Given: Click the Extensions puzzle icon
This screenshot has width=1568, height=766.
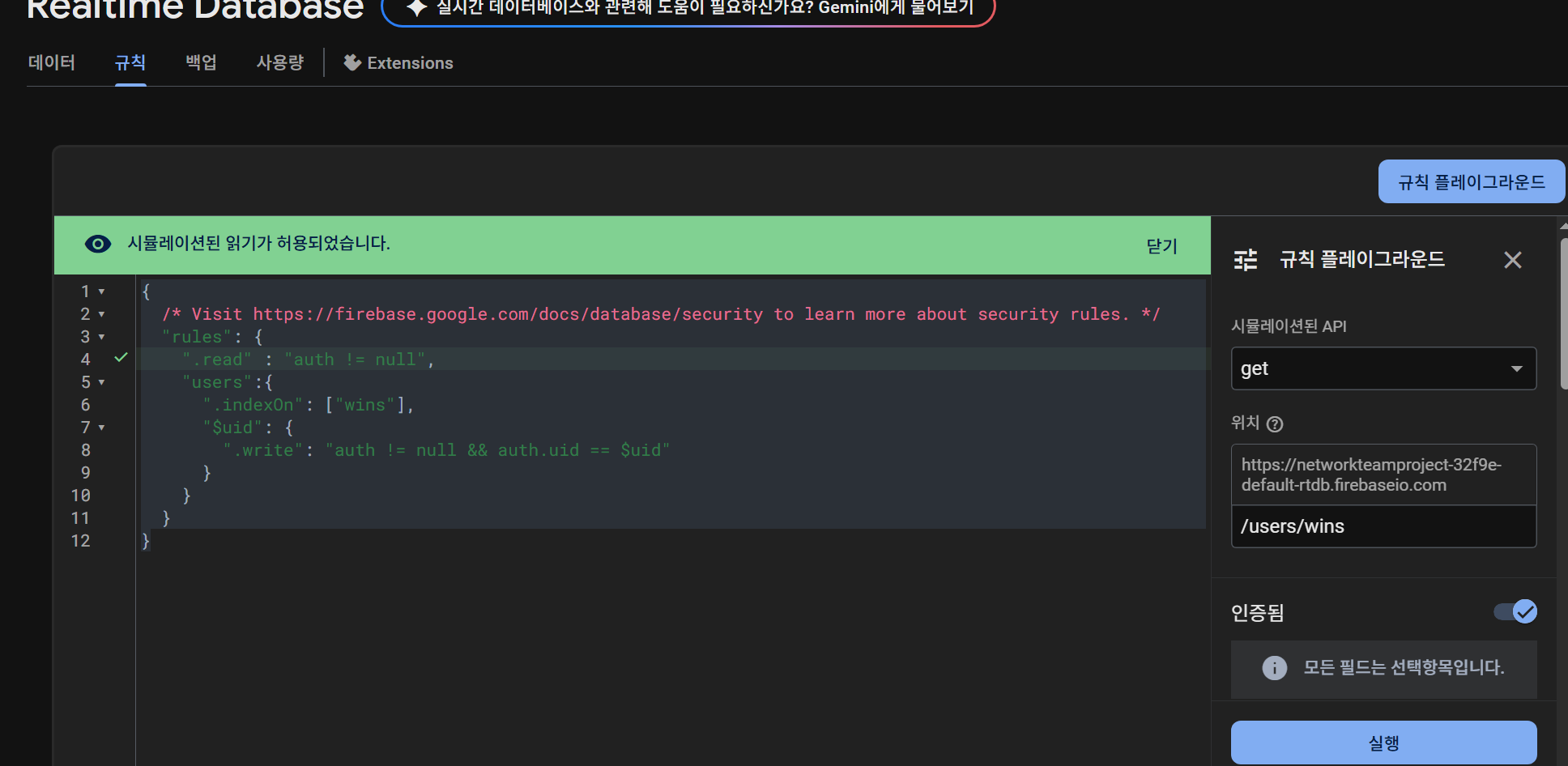Looking at the screenshot, I should pyautogui.click(x=352, y=63).
